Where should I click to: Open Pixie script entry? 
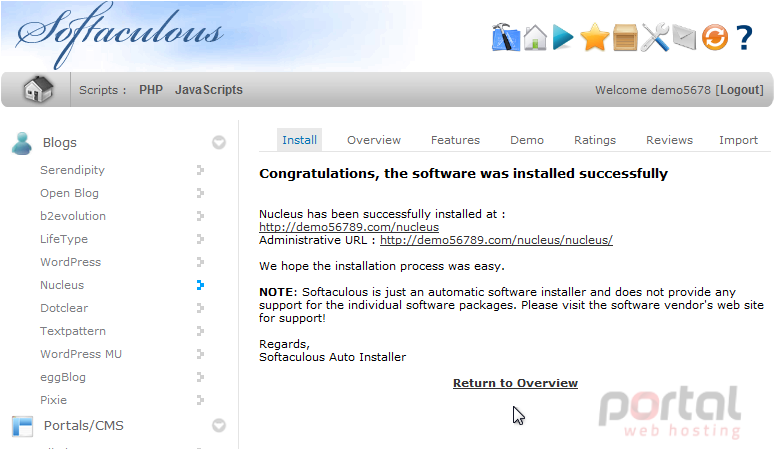(x=53, y=400)
